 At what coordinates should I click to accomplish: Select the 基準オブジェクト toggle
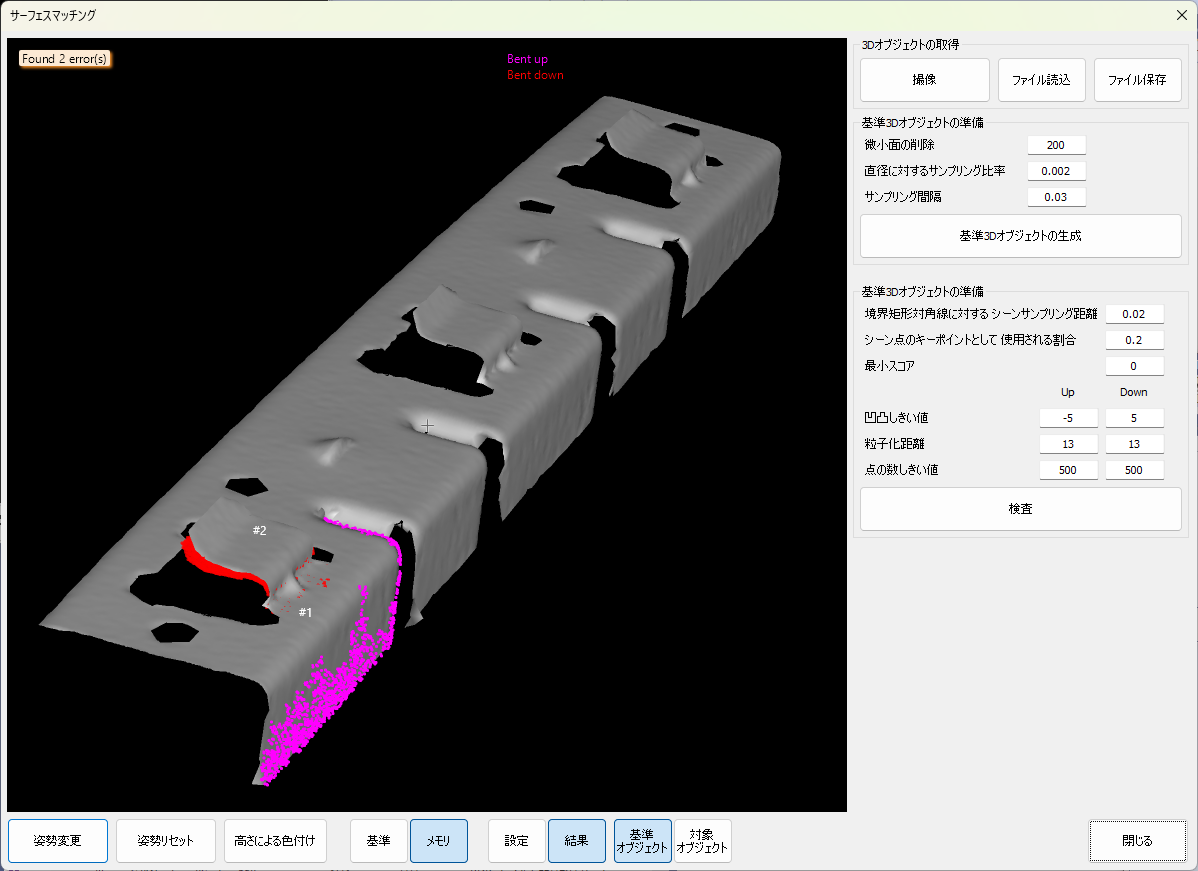(642, 841)
